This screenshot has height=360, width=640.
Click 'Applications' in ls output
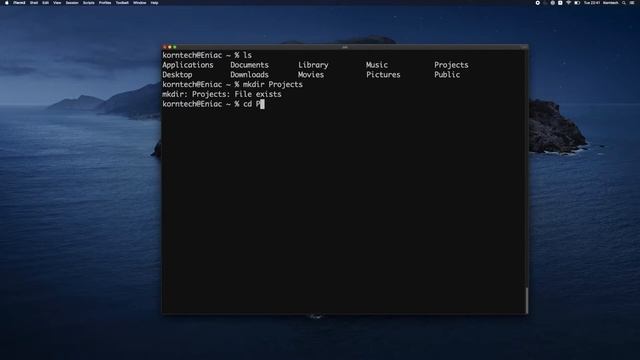point(188,65)
